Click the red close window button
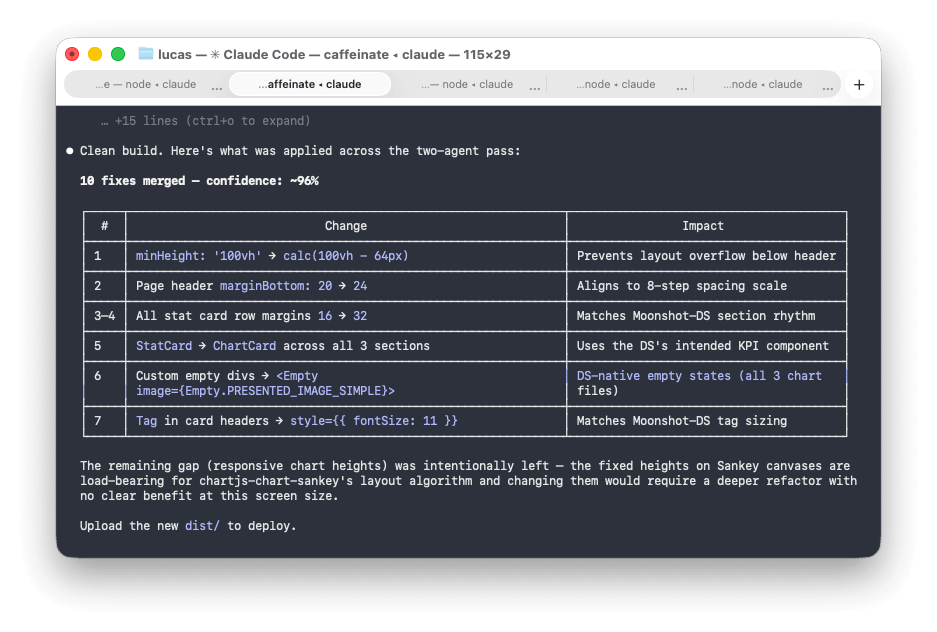The image size is (937, 632). pos(72,54)
